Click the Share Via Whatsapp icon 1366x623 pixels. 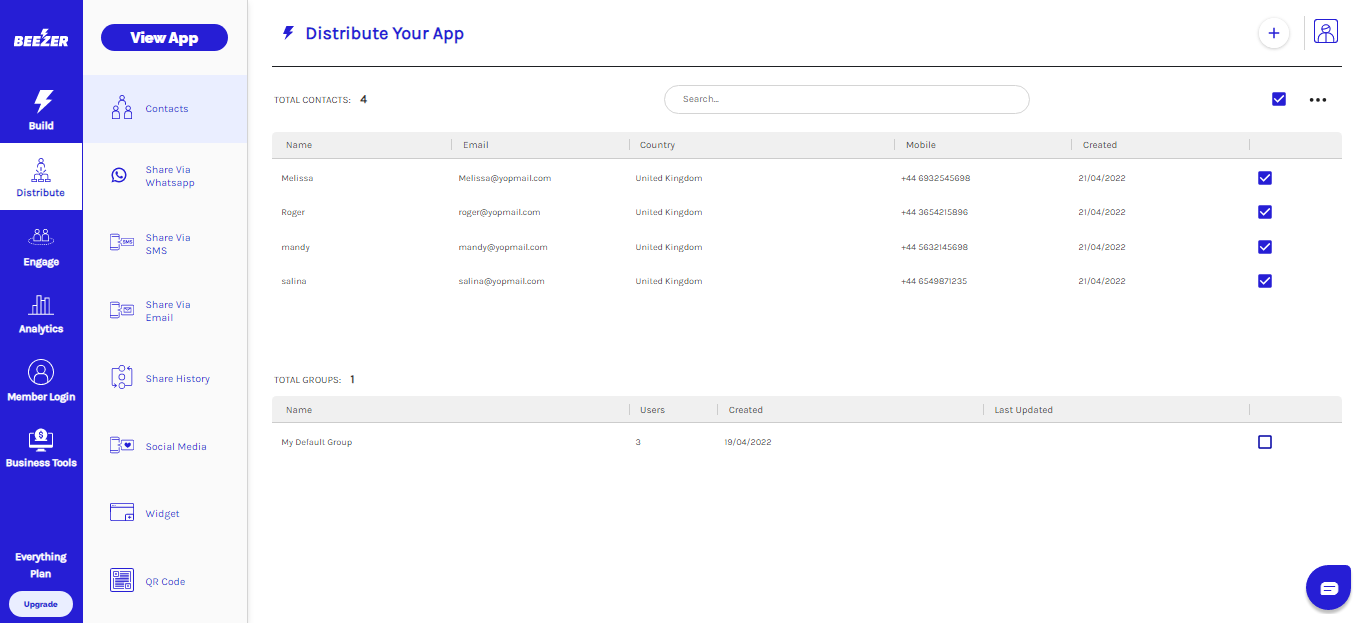pyautogui.click(x=120, y=175)
